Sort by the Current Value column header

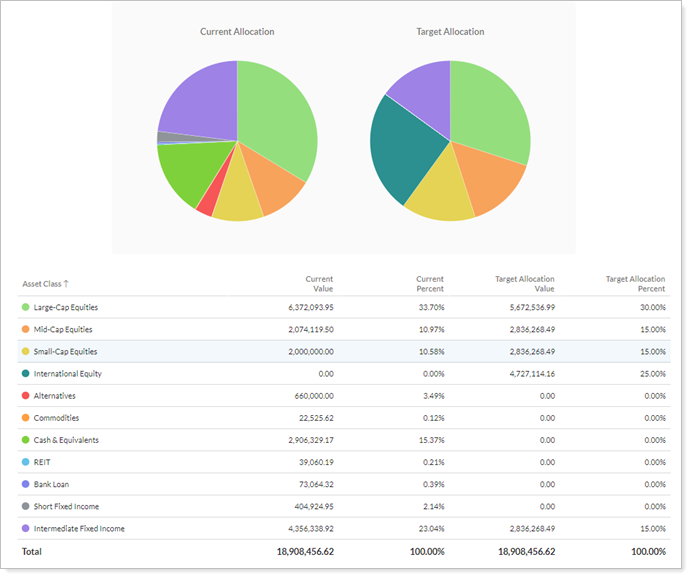(318, 284)
